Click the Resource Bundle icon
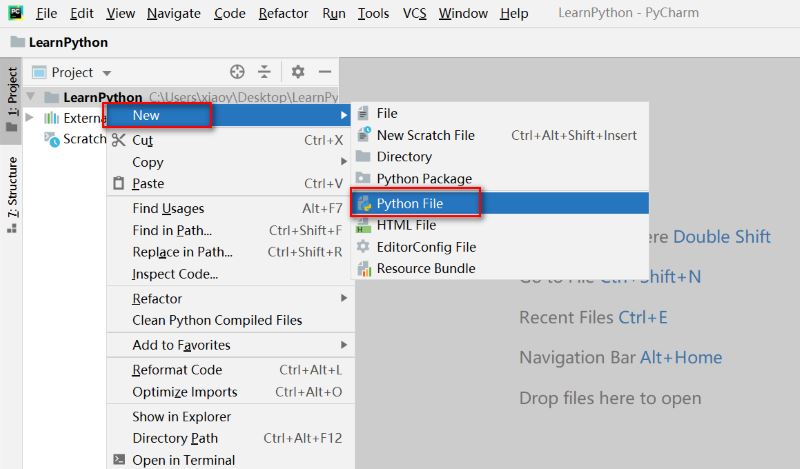This screenshot has height=469, width=800. tap(364, 268)
